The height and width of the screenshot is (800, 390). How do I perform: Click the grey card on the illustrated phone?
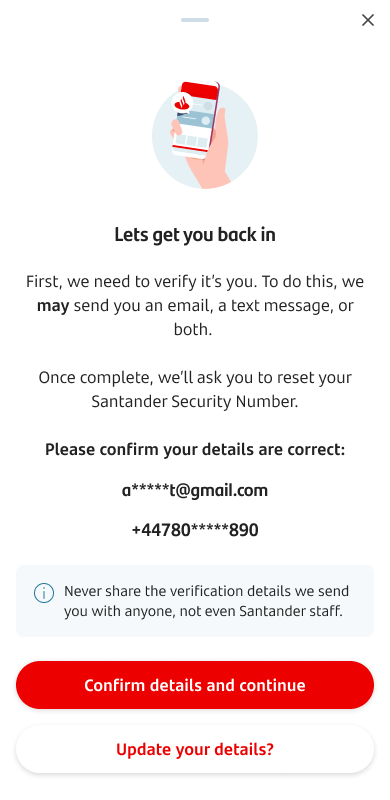[x=197, y=121]
